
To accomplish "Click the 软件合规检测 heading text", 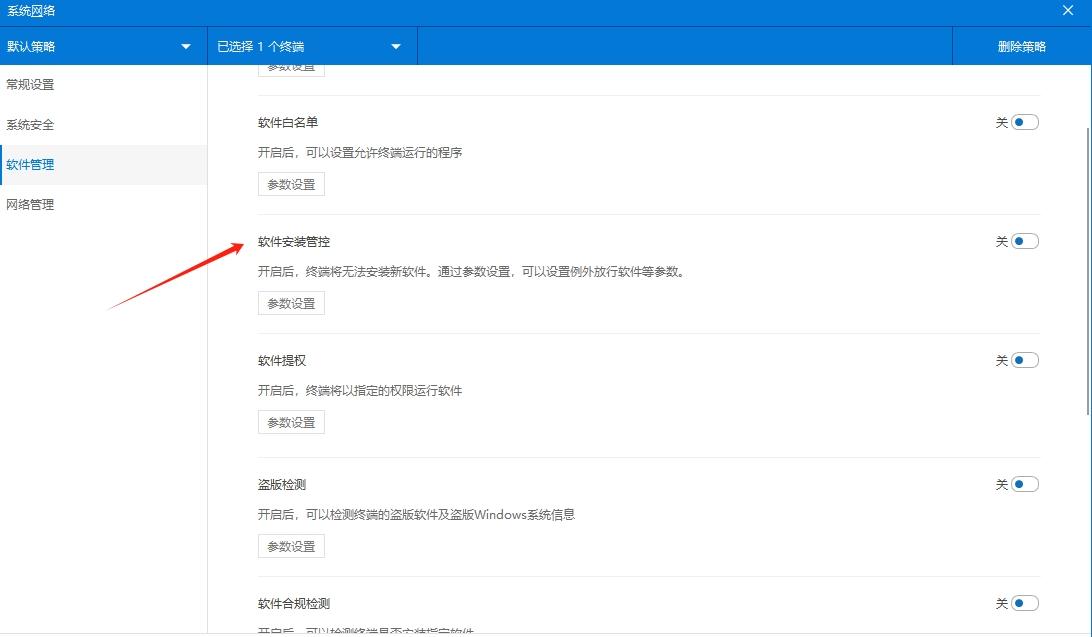I will 294,604.
